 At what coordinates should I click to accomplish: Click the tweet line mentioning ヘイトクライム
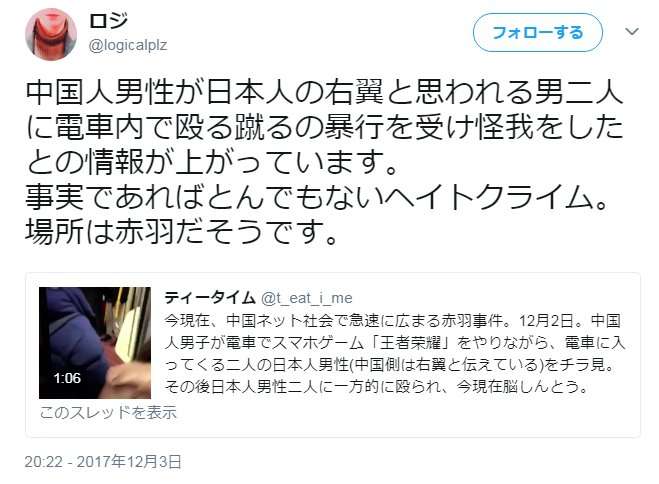[317, 197]
